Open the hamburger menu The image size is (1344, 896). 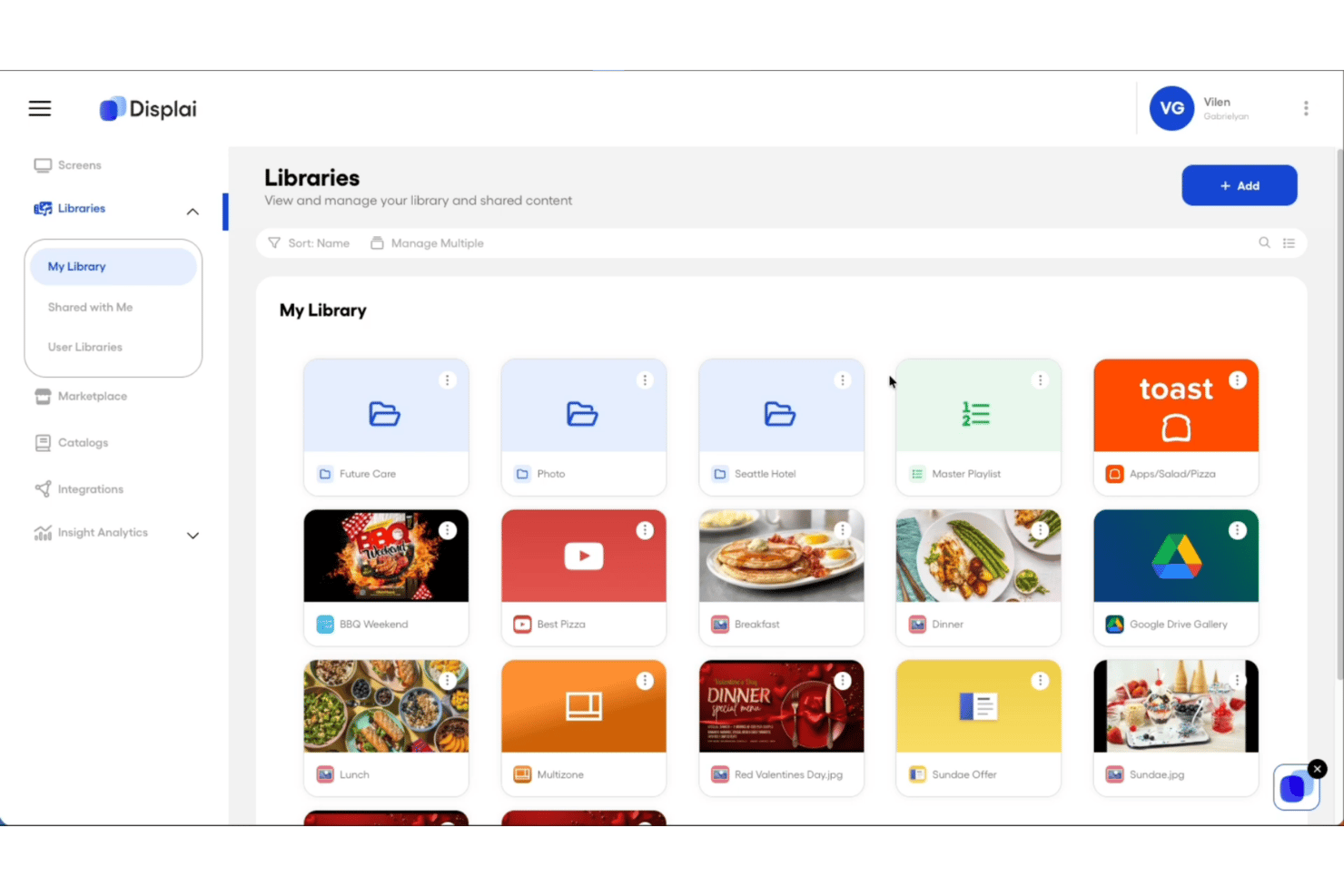[40, 109]
